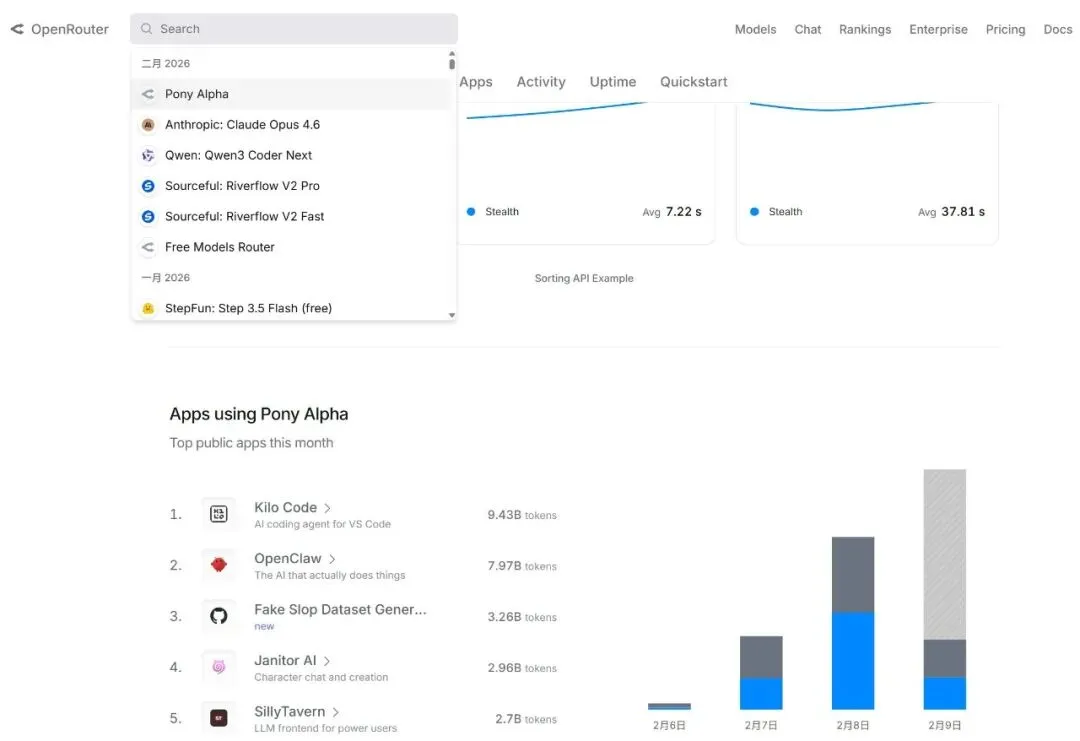
Task: Choose Sourceful: Riverflow V2 Pro result
Action: [x=293, y=186]
